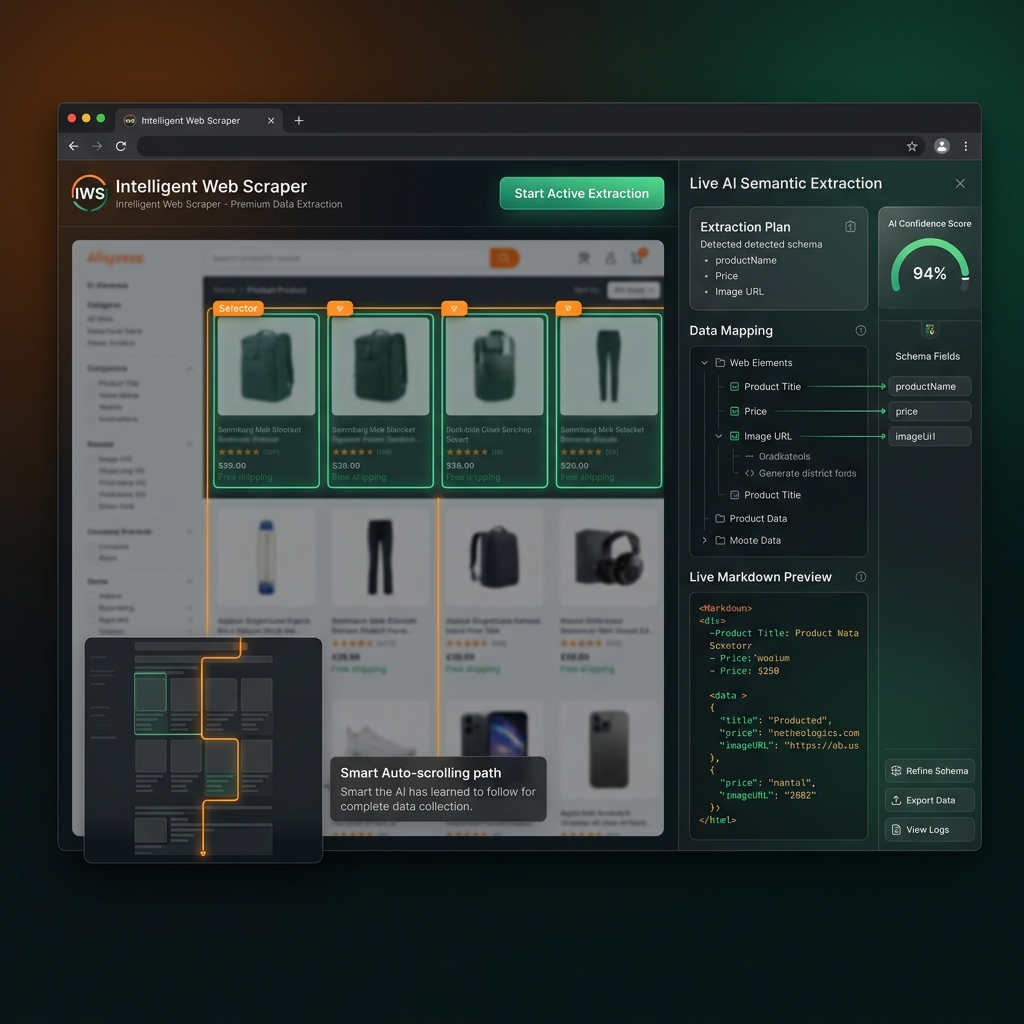Open the shopping cart icon in the shop page
Image resolution: width=1024 pixels, height=1024 pixels.
click(x=637, y=257)
